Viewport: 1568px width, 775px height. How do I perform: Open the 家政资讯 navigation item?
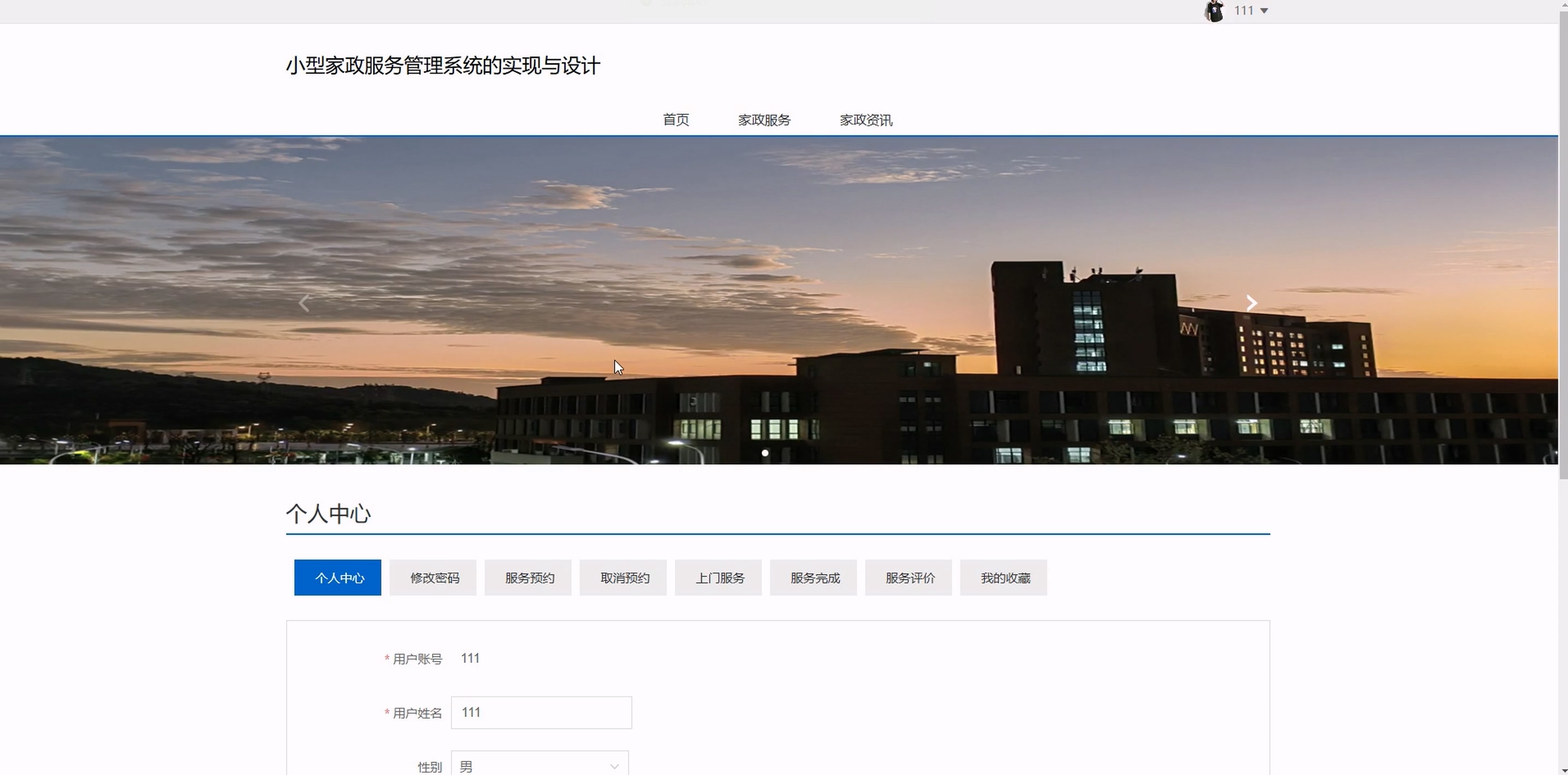tap(865, 120)
